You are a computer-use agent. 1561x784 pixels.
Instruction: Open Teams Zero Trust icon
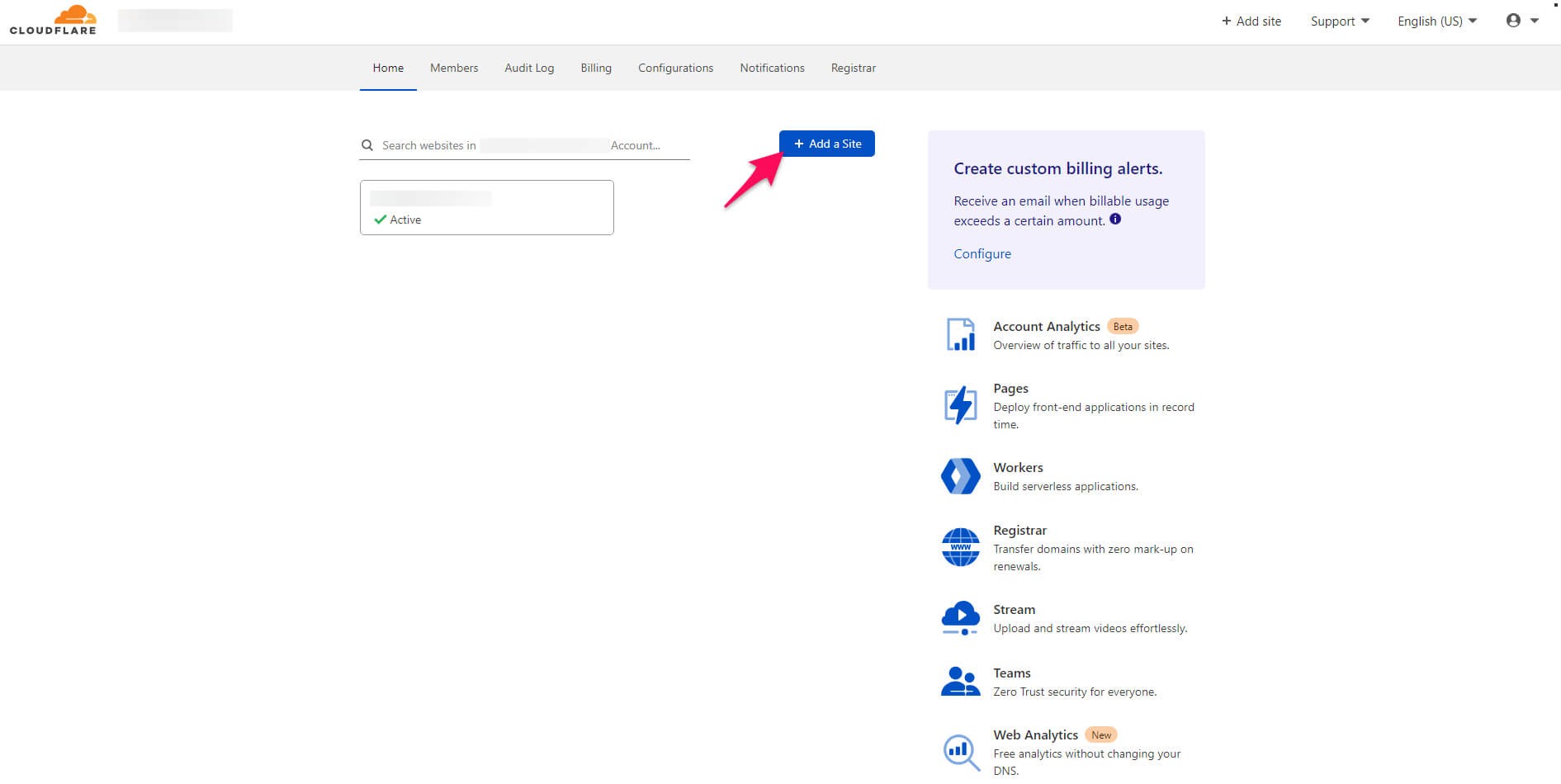click(960, 680)
